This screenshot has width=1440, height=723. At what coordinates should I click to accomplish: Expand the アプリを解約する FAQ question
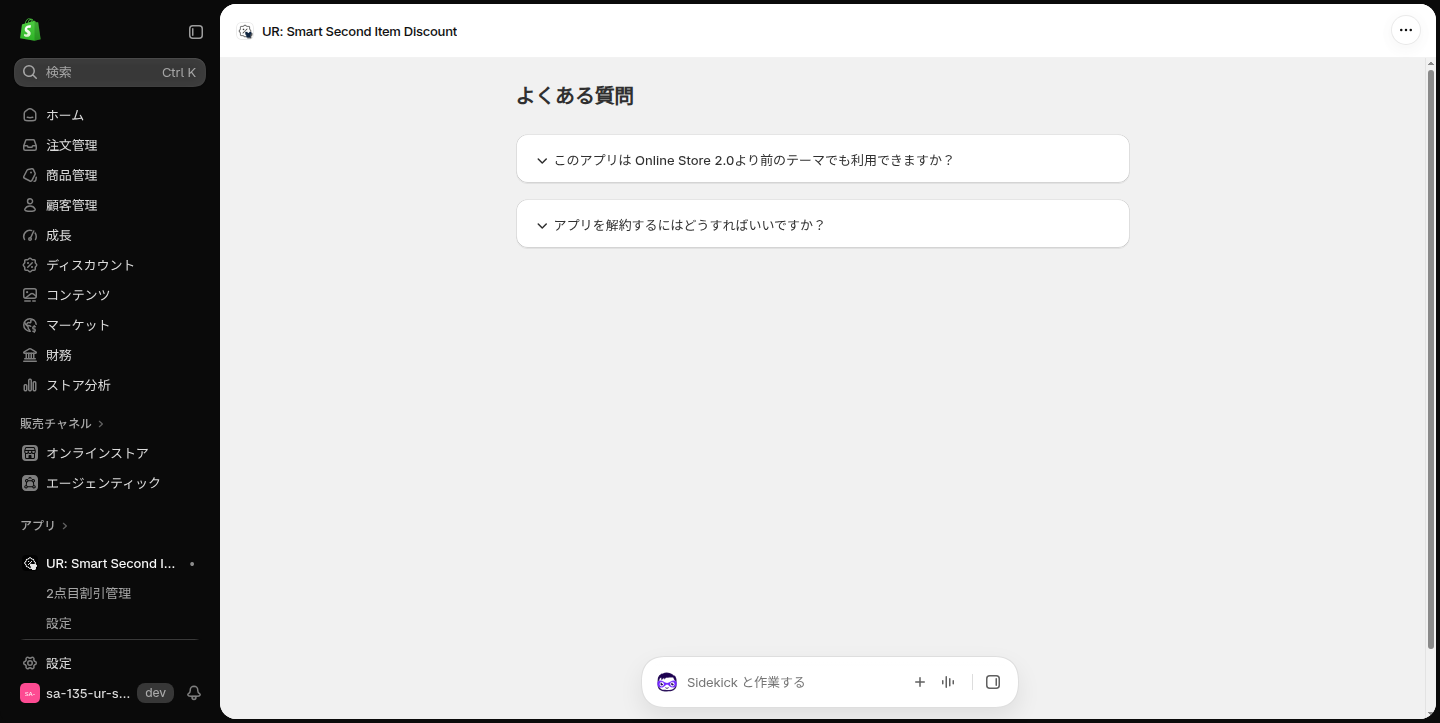point(823,224)
